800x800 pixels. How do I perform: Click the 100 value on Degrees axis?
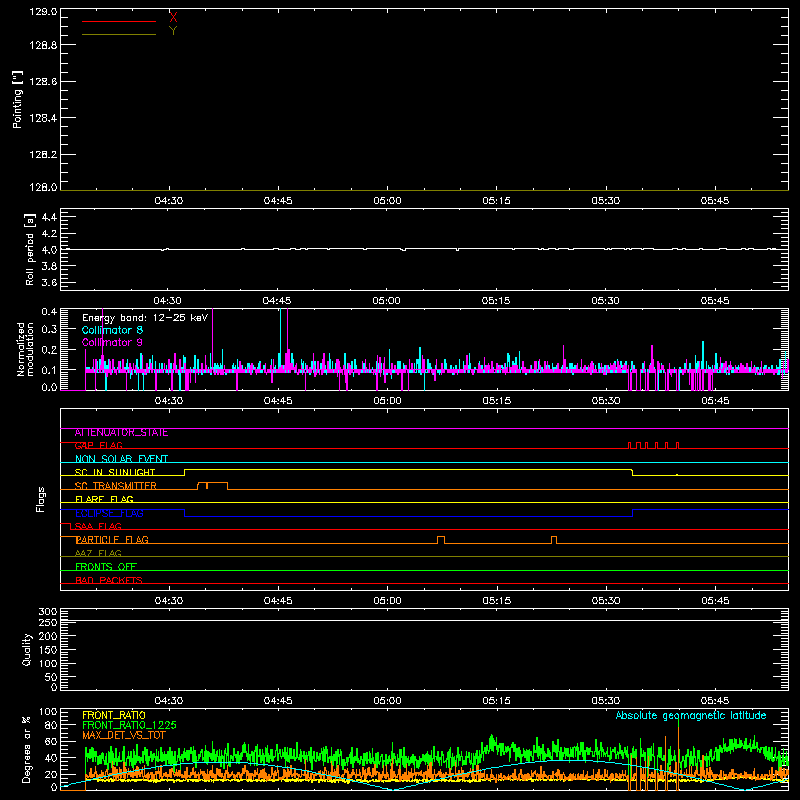coord(48,712)
